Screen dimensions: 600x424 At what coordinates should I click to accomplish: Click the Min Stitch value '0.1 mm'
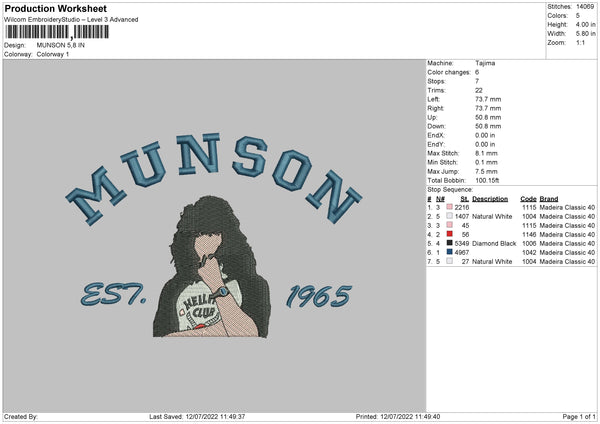point(486,163)
